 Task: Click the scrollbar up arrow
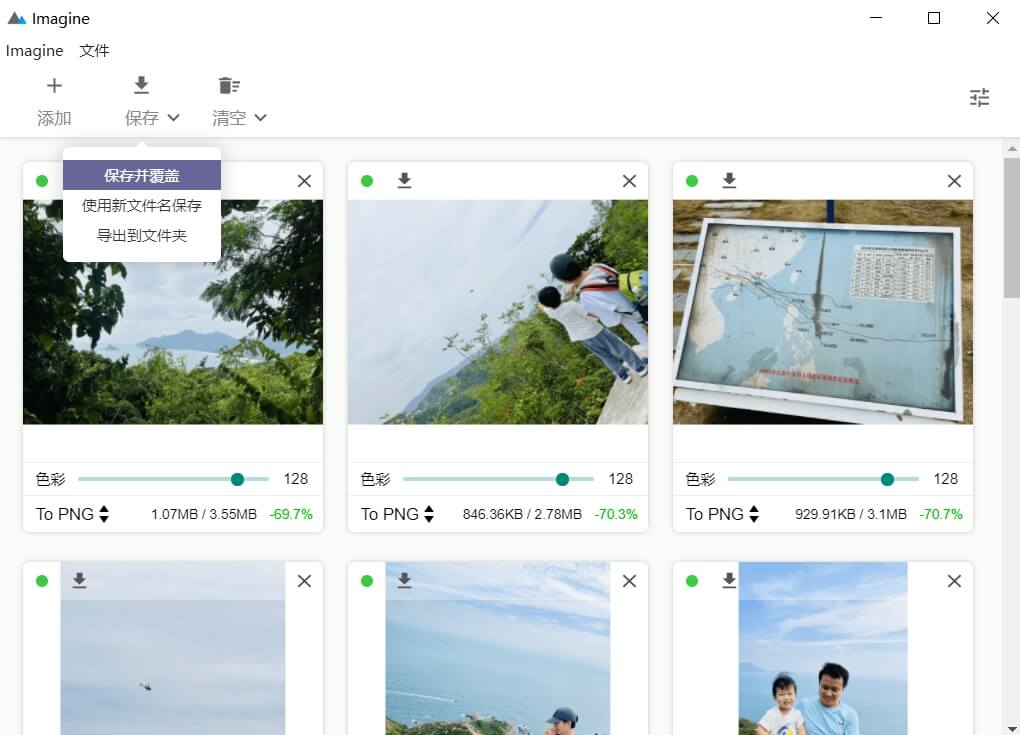tap(1012, 149)
